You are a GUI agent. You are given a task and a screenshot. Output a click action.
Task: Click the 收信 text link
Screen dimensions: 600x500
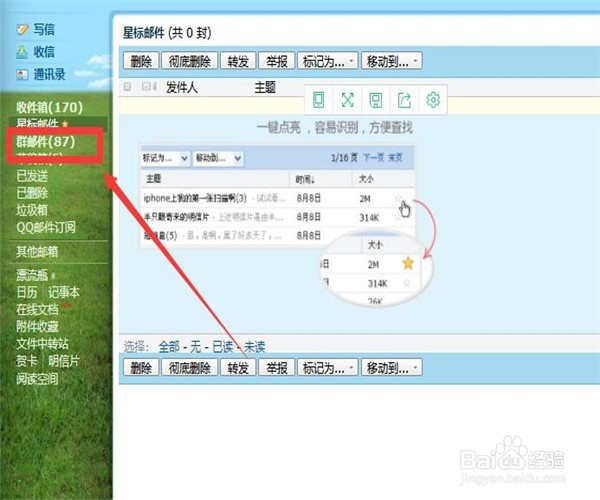click(44, 52)
